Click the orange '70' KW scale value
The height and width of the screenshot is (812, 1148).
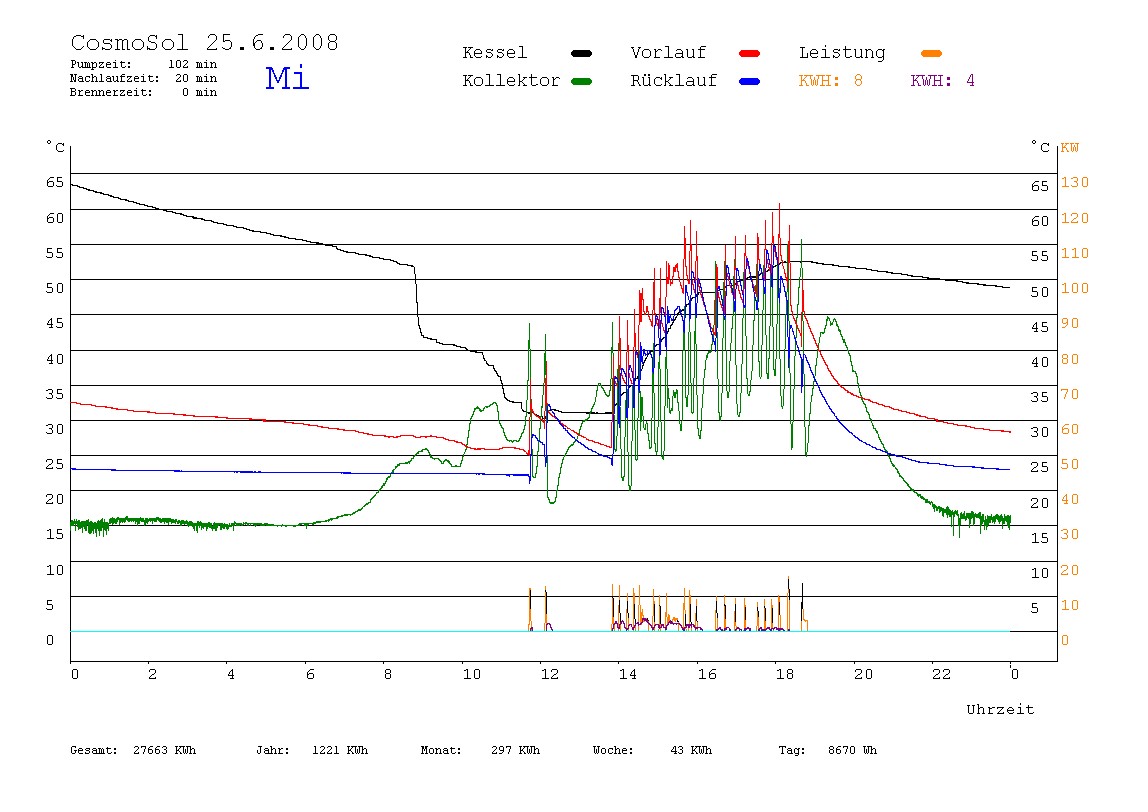pos(1070,395)
